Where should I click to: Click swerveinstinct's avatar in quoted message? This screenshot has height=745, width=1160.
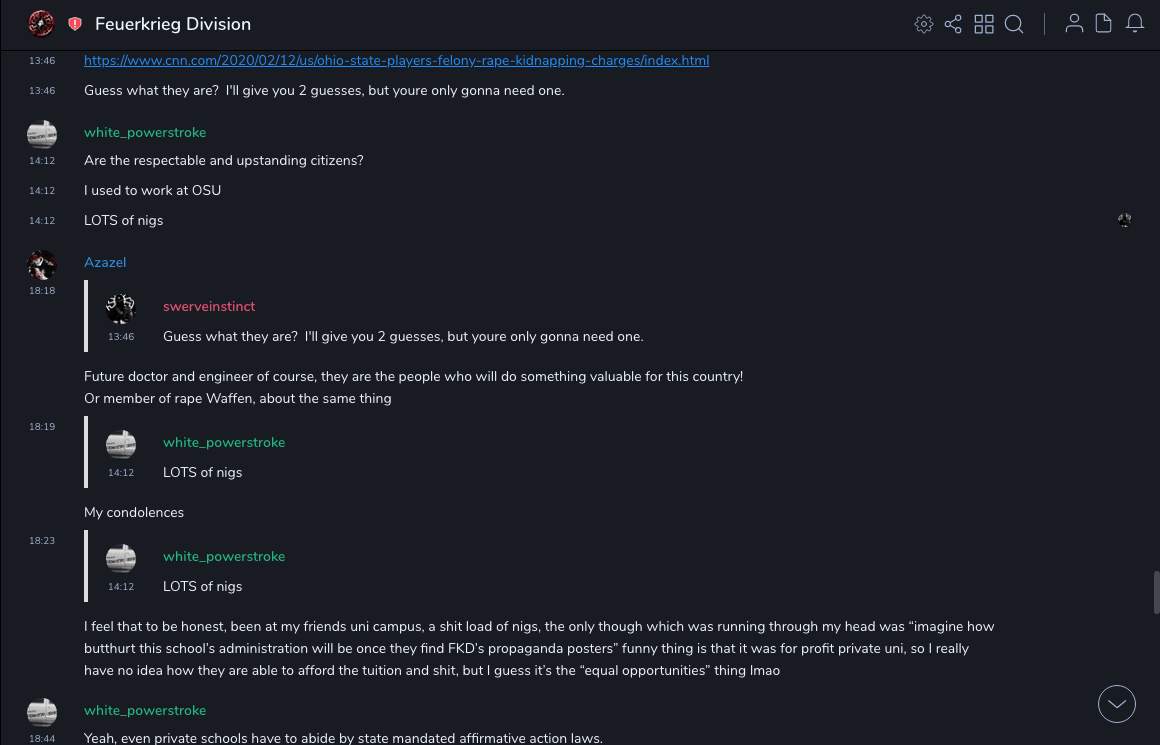pos(121,308)
